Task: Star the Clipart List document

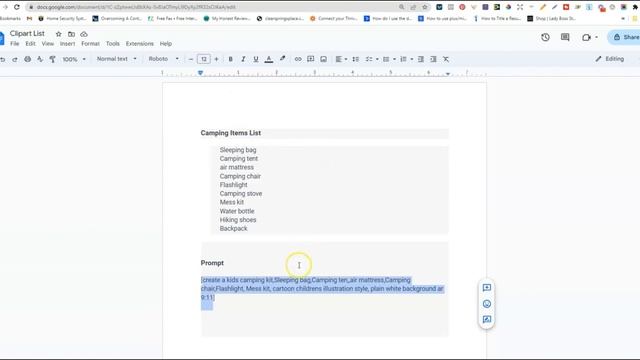Action: pyautogui.click(x=58, y=34)
